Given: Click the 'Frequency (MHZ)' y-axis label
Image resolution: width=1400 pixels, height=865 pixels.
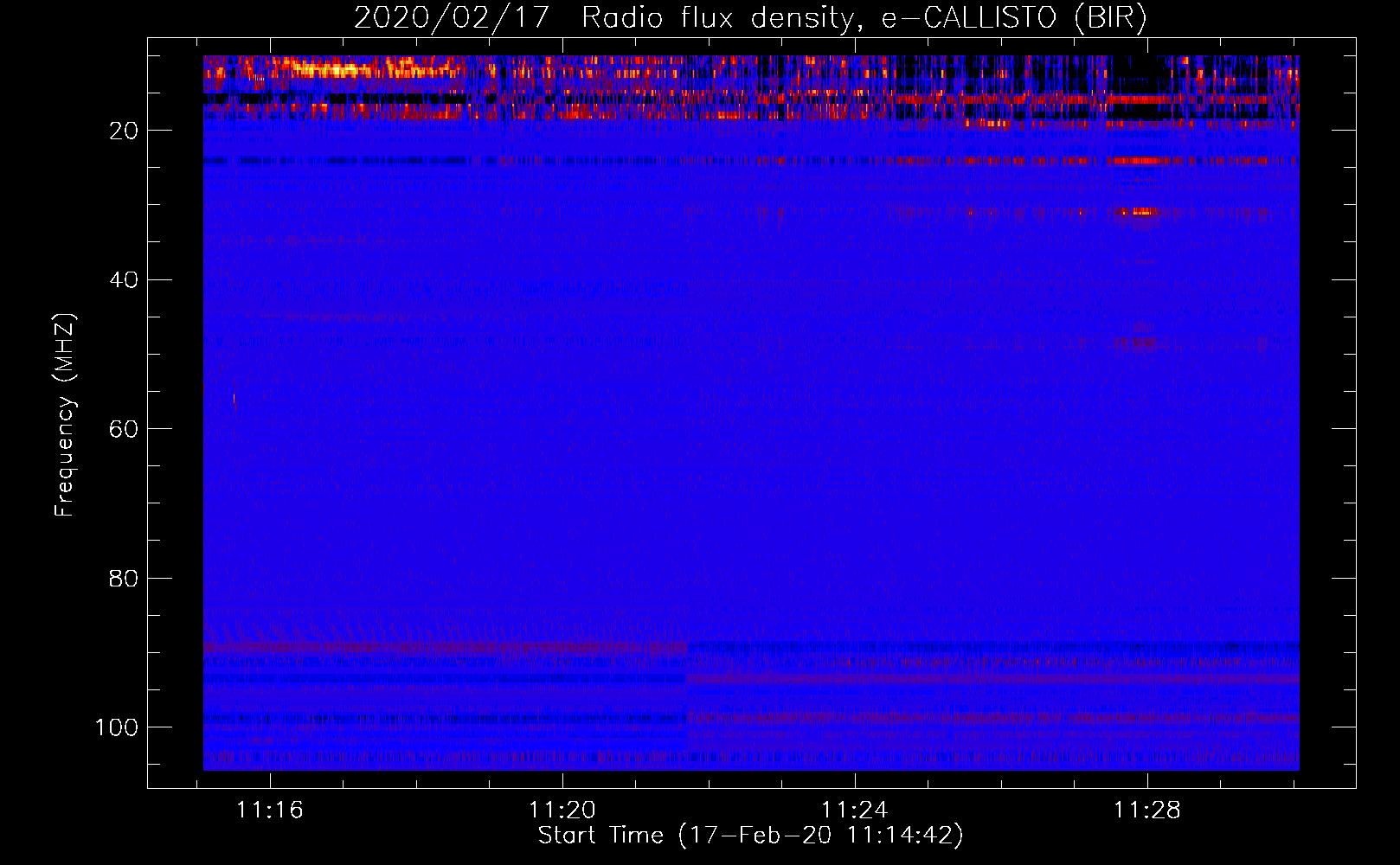Looking at the screenshot, I should (x=65, y=415).
